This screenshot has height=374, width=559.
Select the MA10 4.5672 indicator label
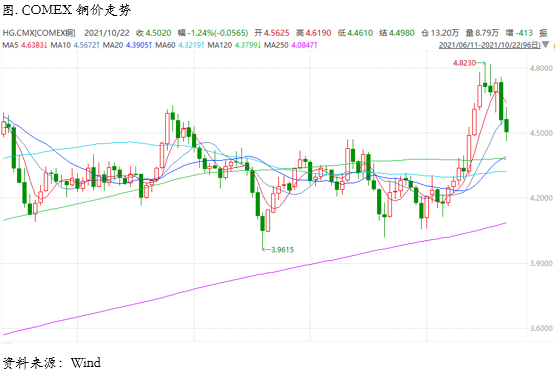tap(75, 45)
